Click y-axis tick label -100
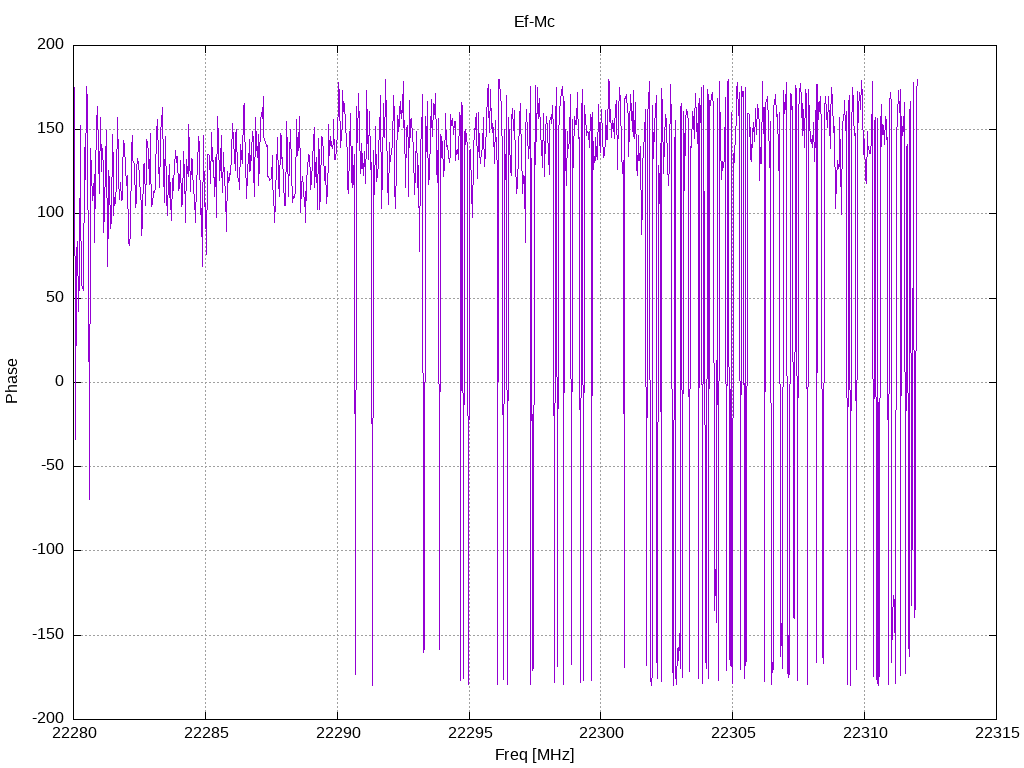 [48, 550]
